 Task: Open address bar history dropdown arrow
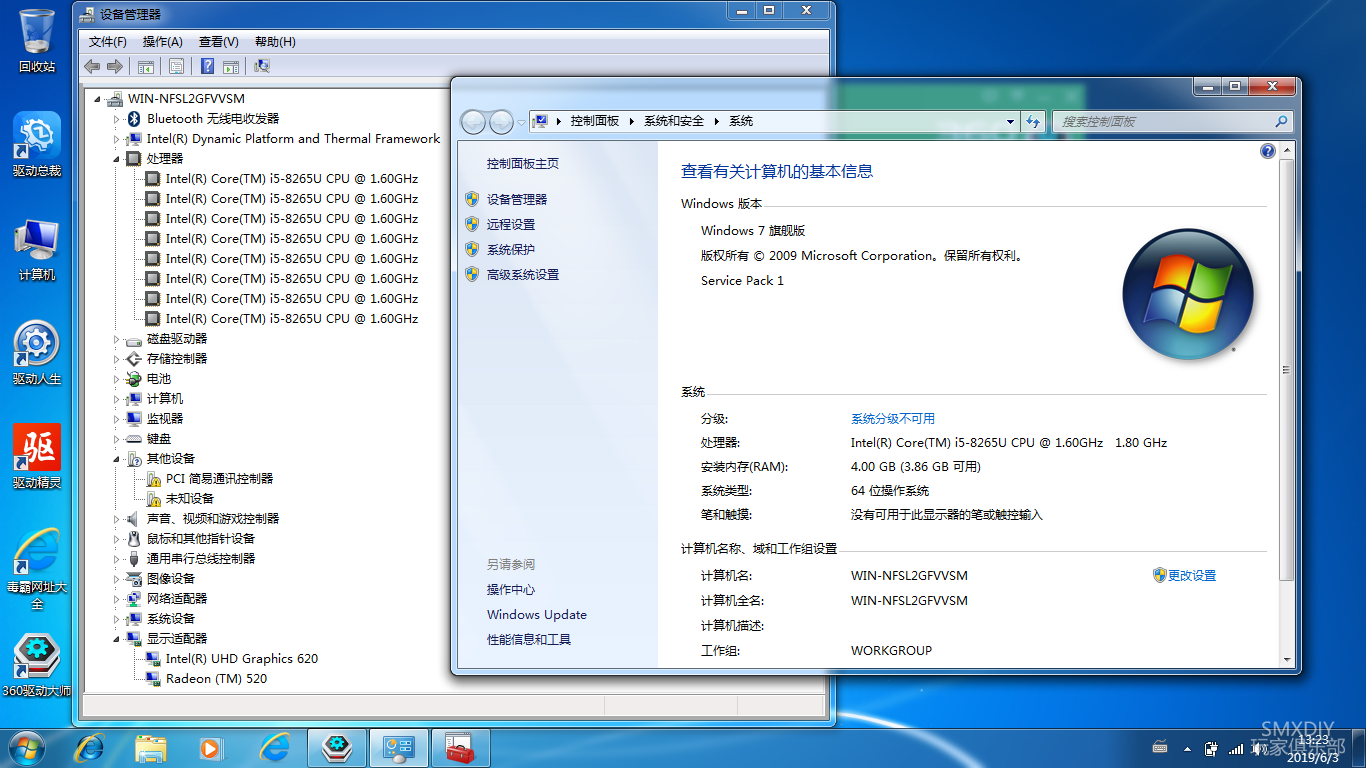coord(1010,121)
